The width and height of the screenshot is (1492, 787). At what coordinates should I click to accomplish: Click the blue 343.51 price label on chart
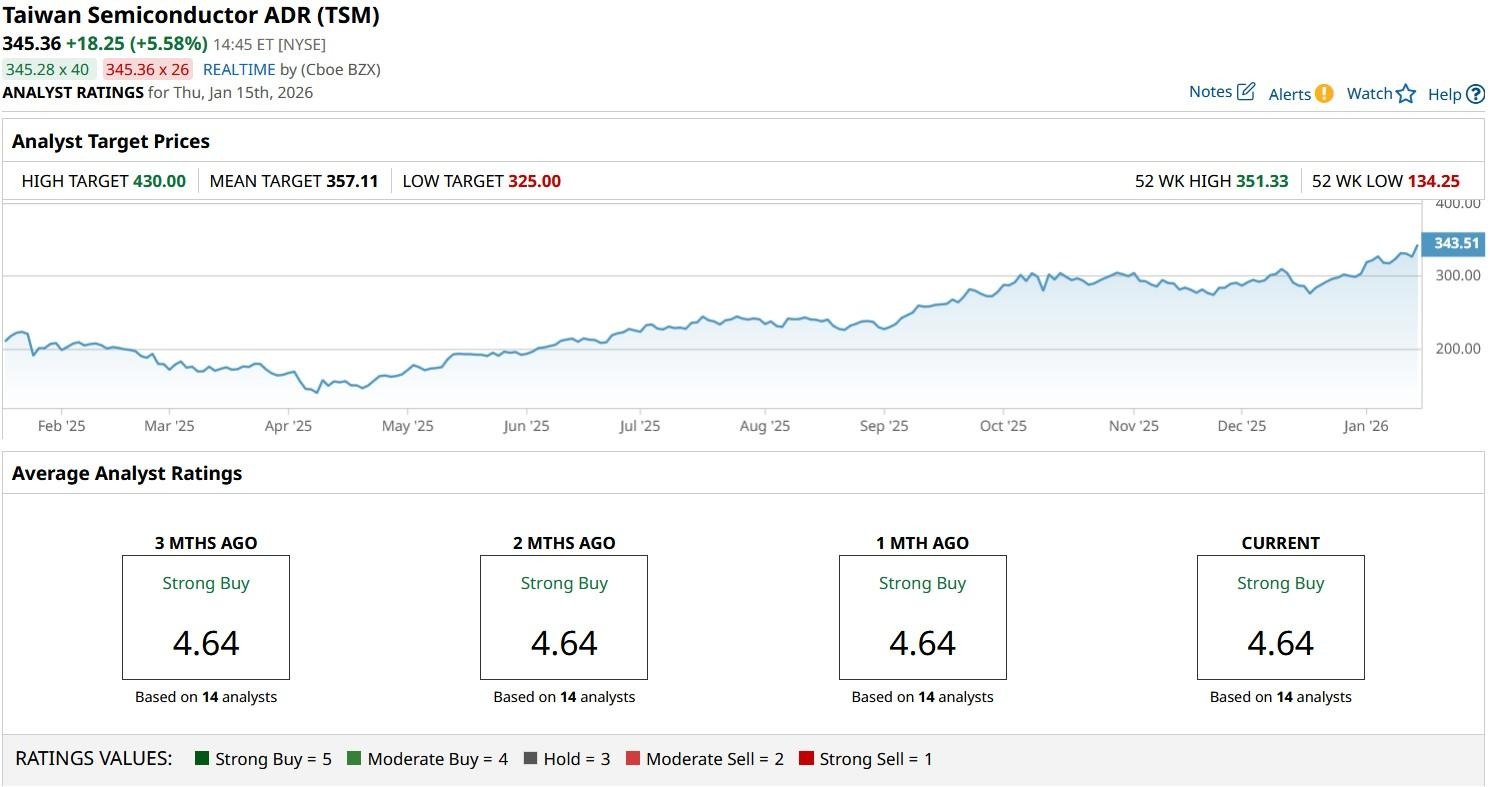tap(1455, 243)
